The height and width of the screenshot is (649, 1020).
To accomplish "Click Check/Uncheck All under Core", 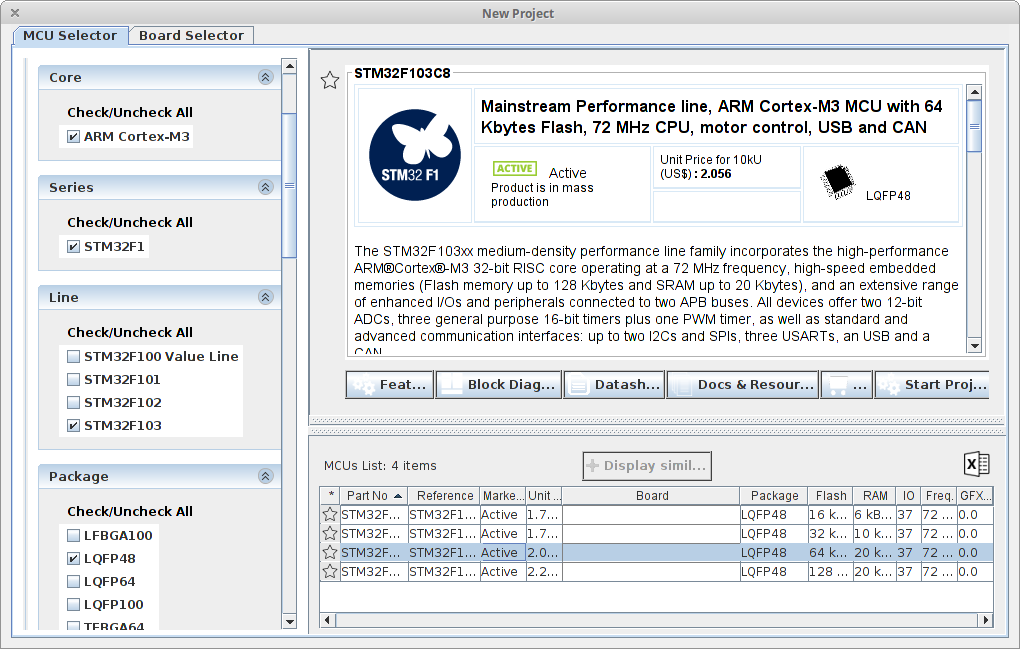I will pyautogui.click(x=130, y=113).
